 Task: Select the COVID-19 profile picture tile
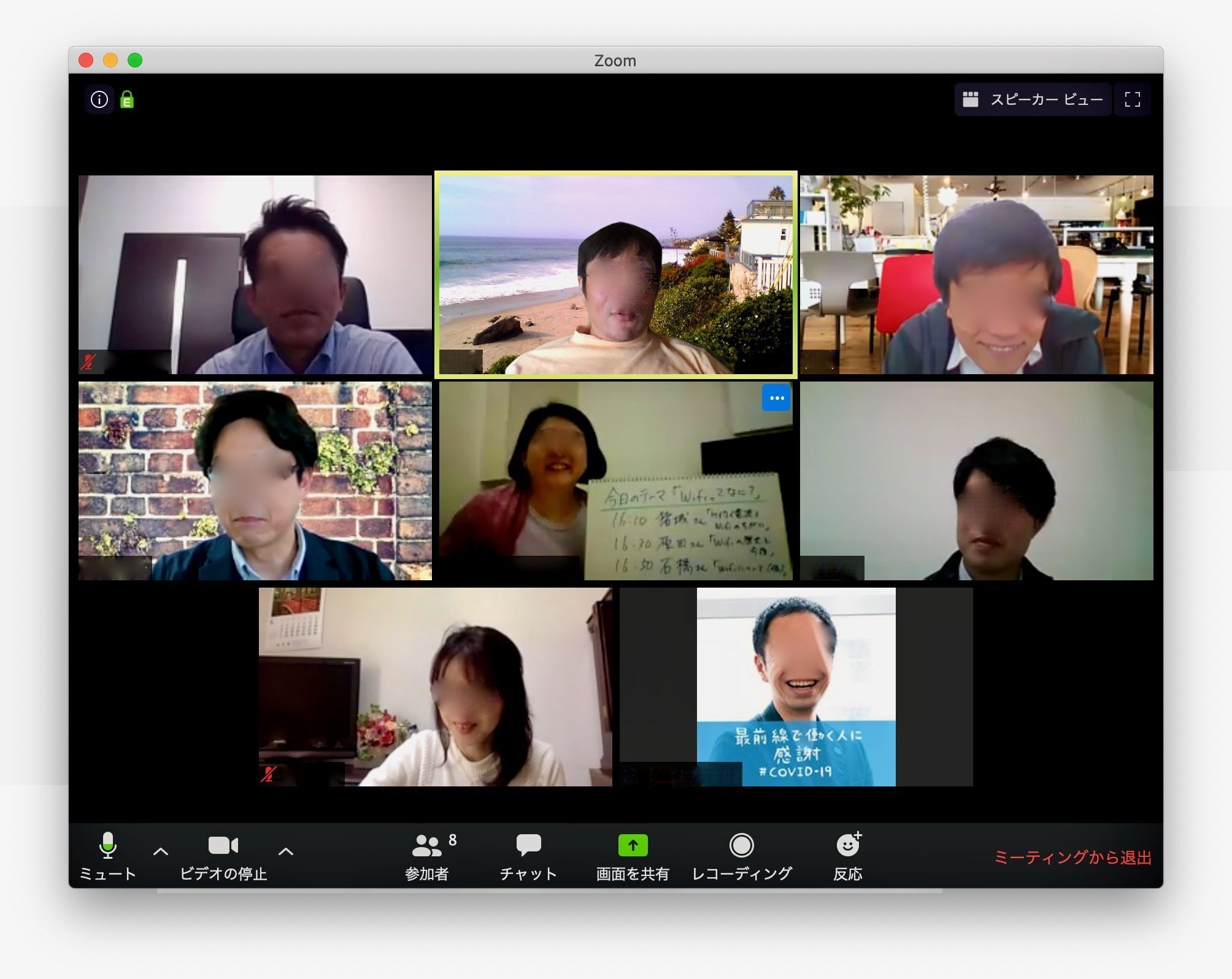[796, 687]
